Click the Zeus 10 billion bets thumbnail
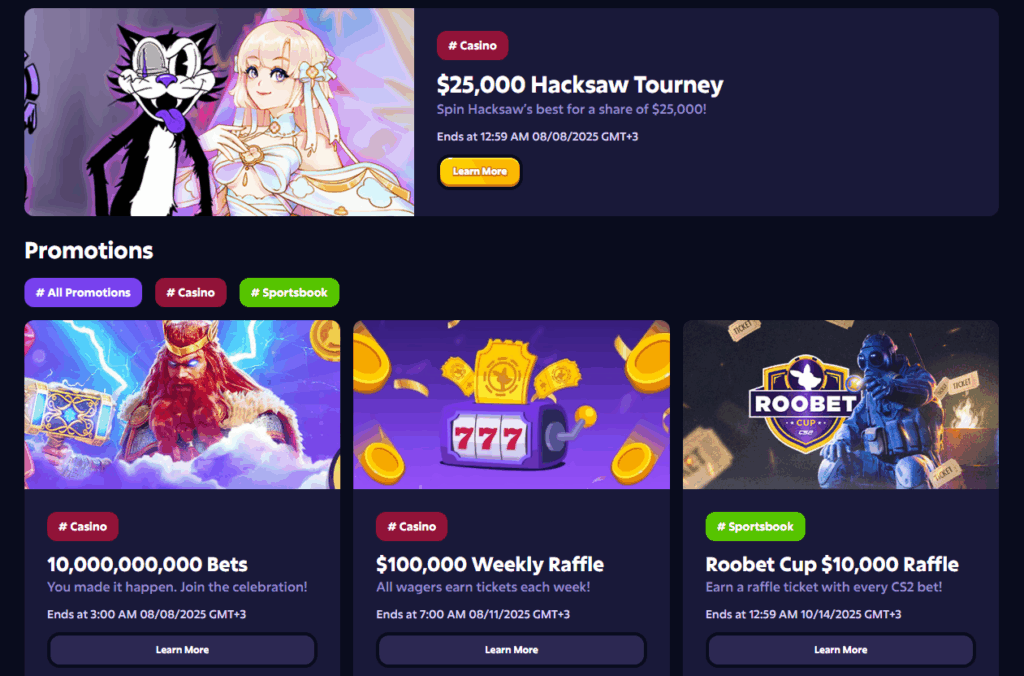 tap(182, 404)
